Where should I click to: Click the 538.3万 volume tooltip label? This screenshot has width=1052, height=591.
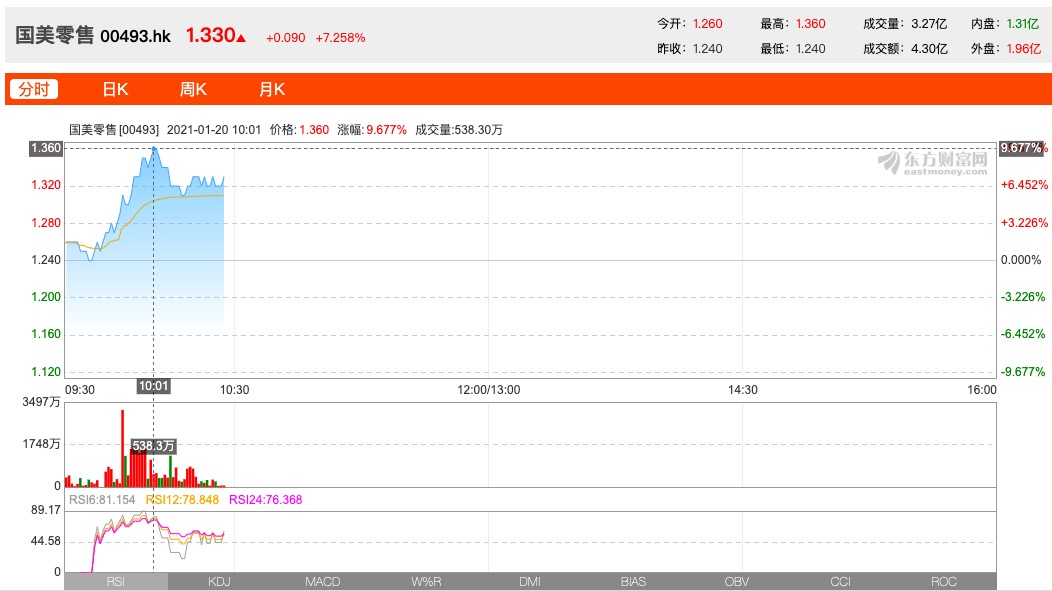(153, 445)
